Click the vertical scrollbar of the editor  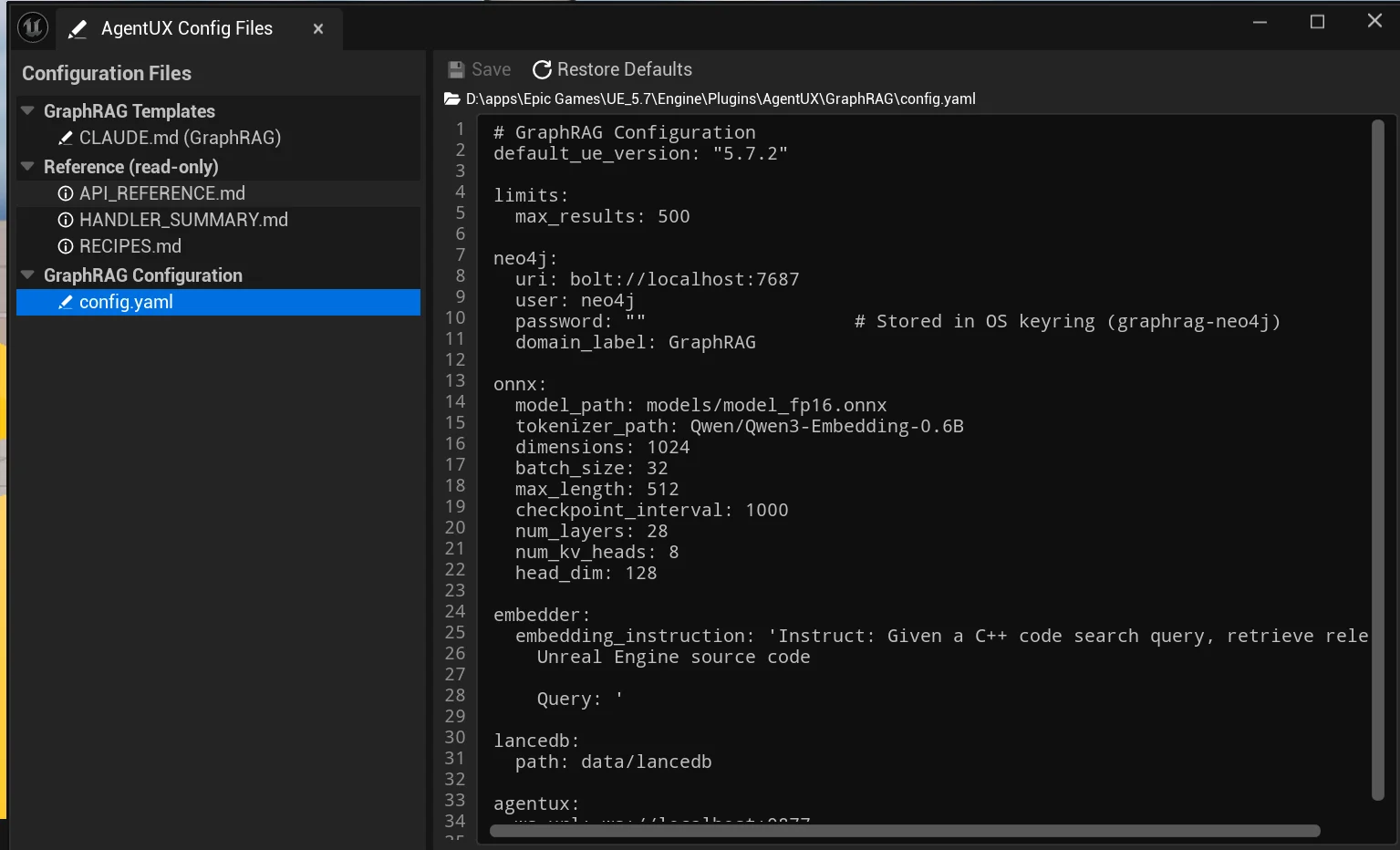pyautogui.click(x=1378, y=460)
